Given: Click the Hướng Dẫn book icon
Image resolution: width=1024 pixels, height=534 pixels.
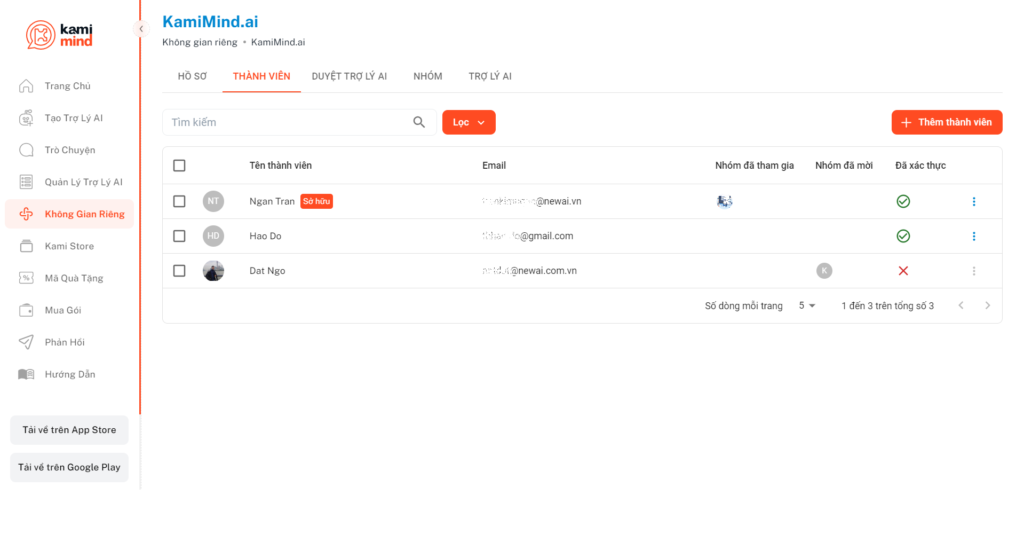Looking at the screenshot, I should (x=26, y=373).
